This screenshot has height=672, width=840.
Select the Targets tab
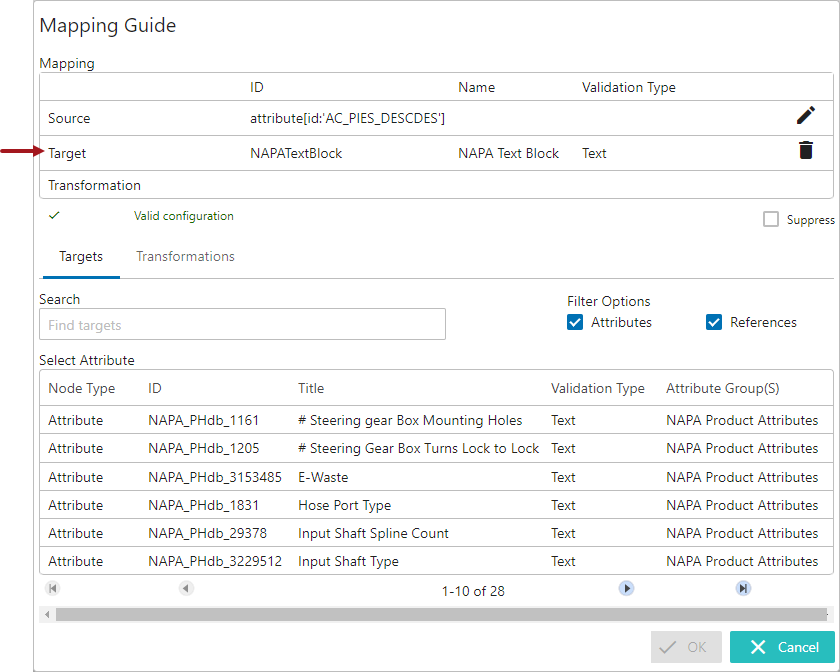(x=81, y=257)
